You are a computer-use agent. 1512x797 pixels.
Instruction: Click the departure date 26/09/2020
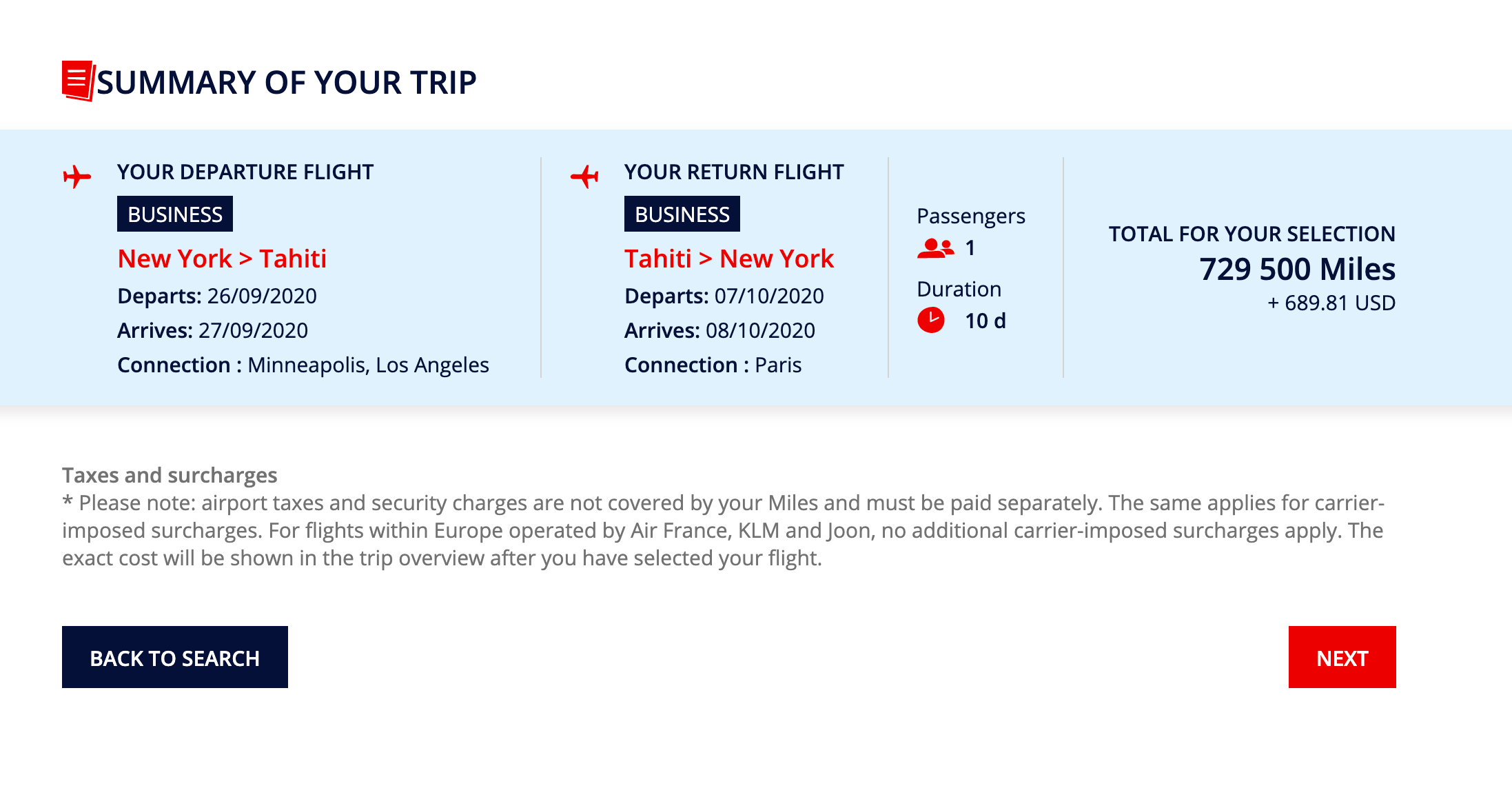coord(262,296)
